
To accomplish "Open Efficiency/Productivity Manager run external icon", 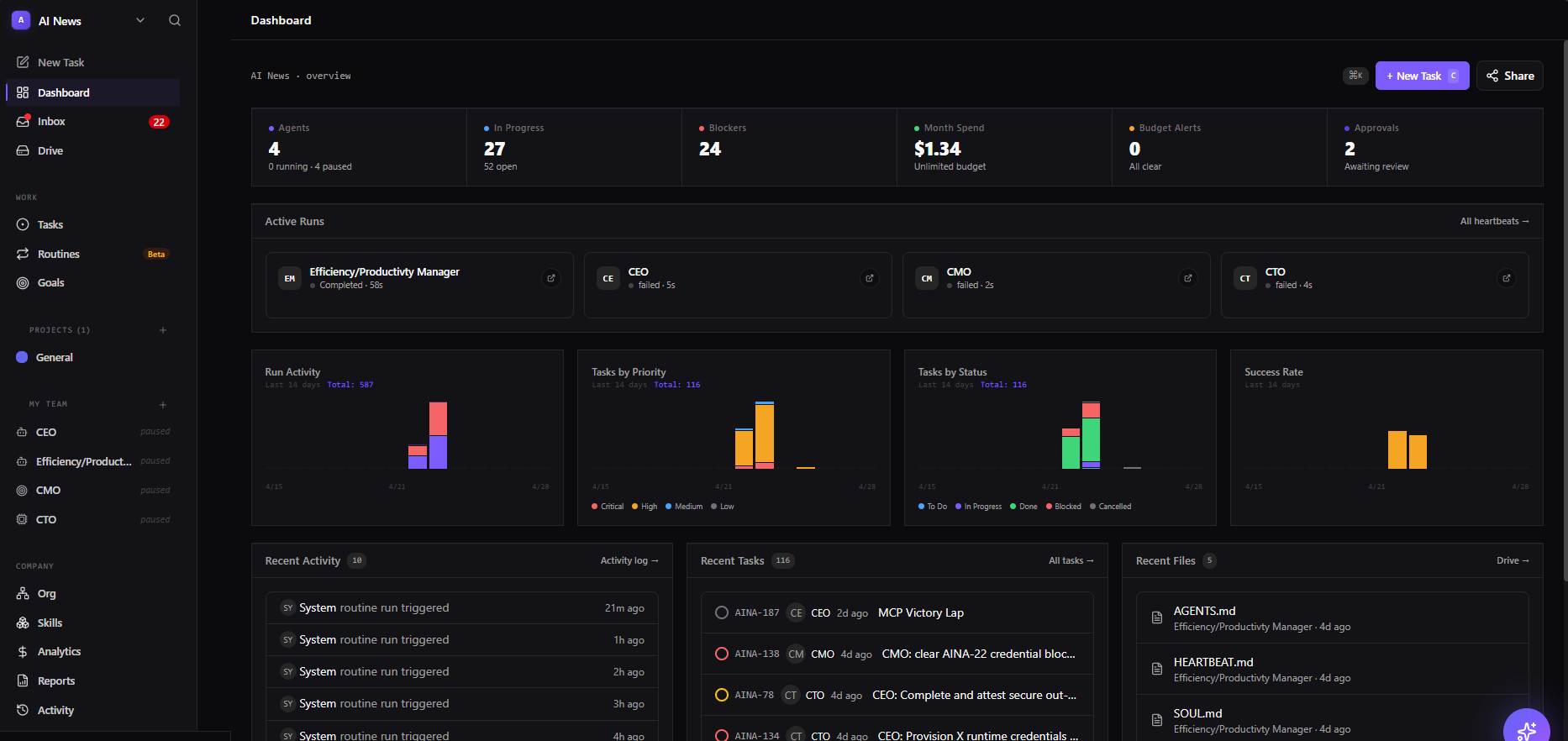I will 551,278.
